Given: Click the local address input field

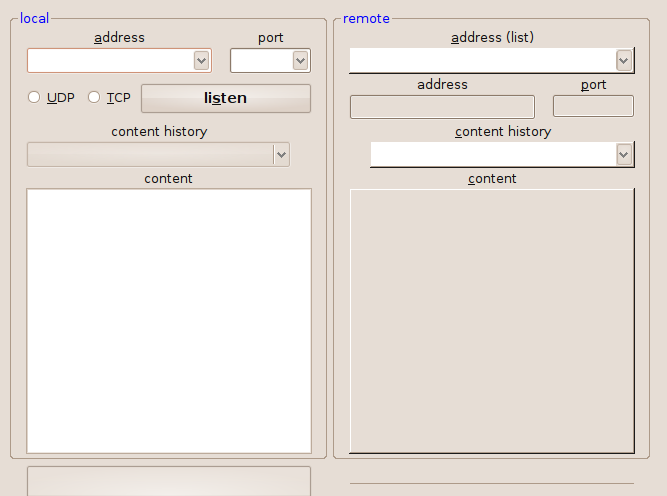Looking at the screenshot, I should [x=110, y=61].
